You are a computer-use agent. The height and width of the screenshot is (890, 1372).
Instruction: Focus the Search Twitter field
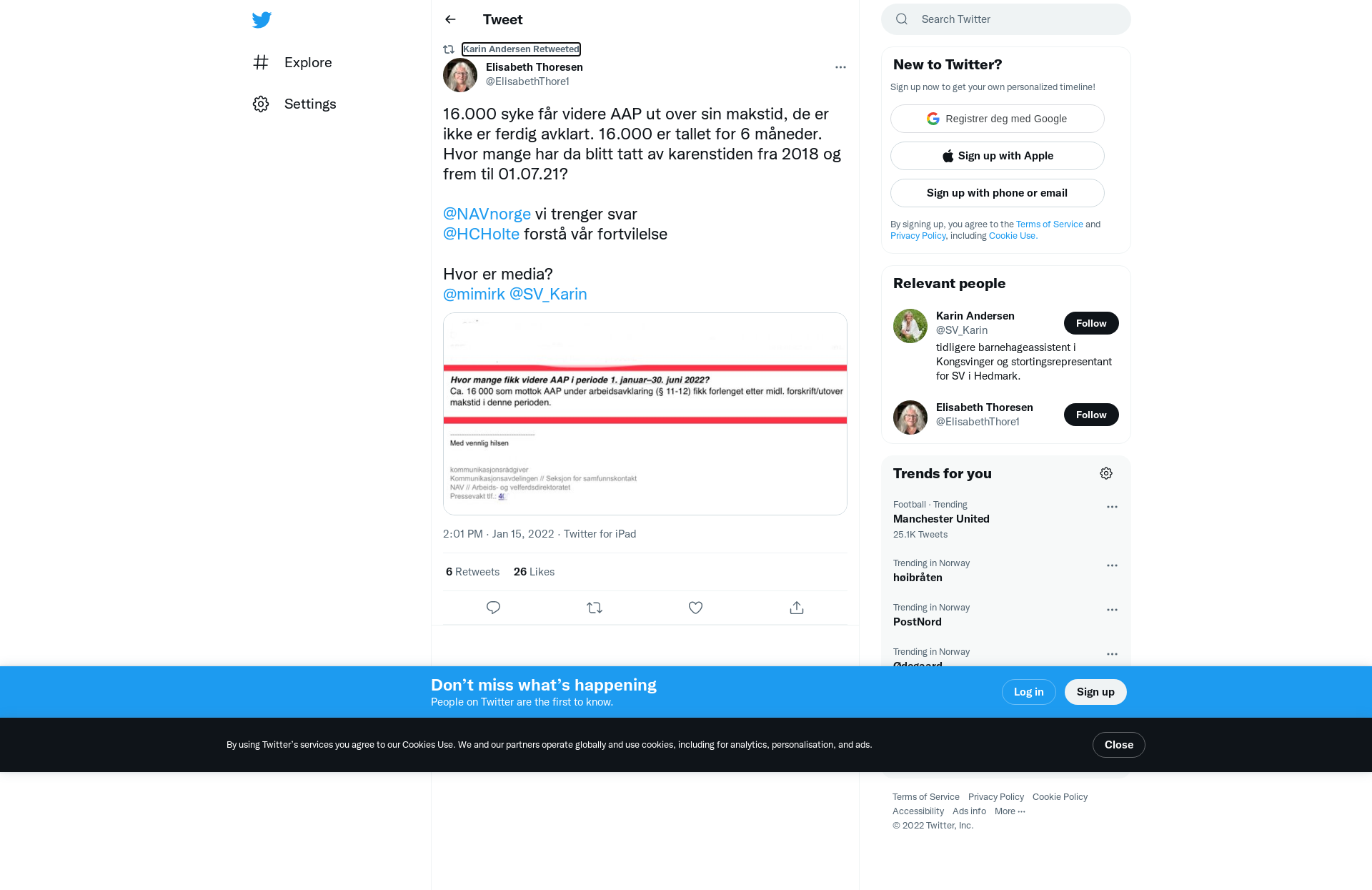pos(1006,19)
